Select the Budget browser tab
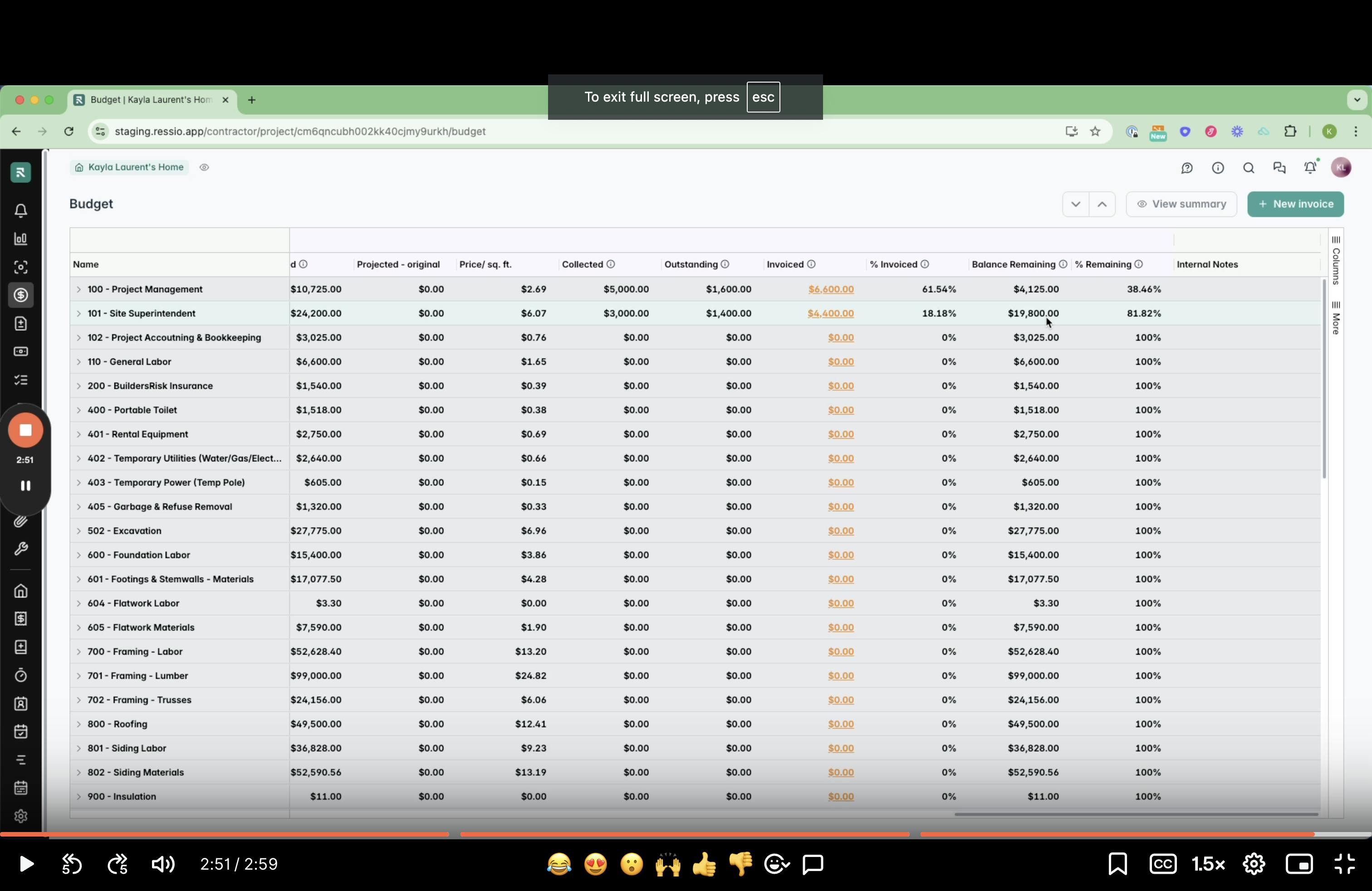This screenshot has height=891, width=1372. click(x=151, y=100)
